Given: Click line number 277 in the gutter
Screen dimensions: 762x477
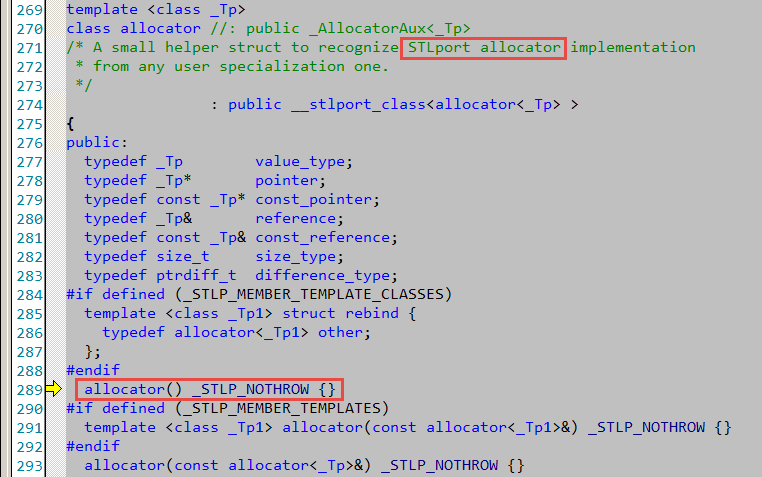Looking at the screenshot, I should (30, 162).
